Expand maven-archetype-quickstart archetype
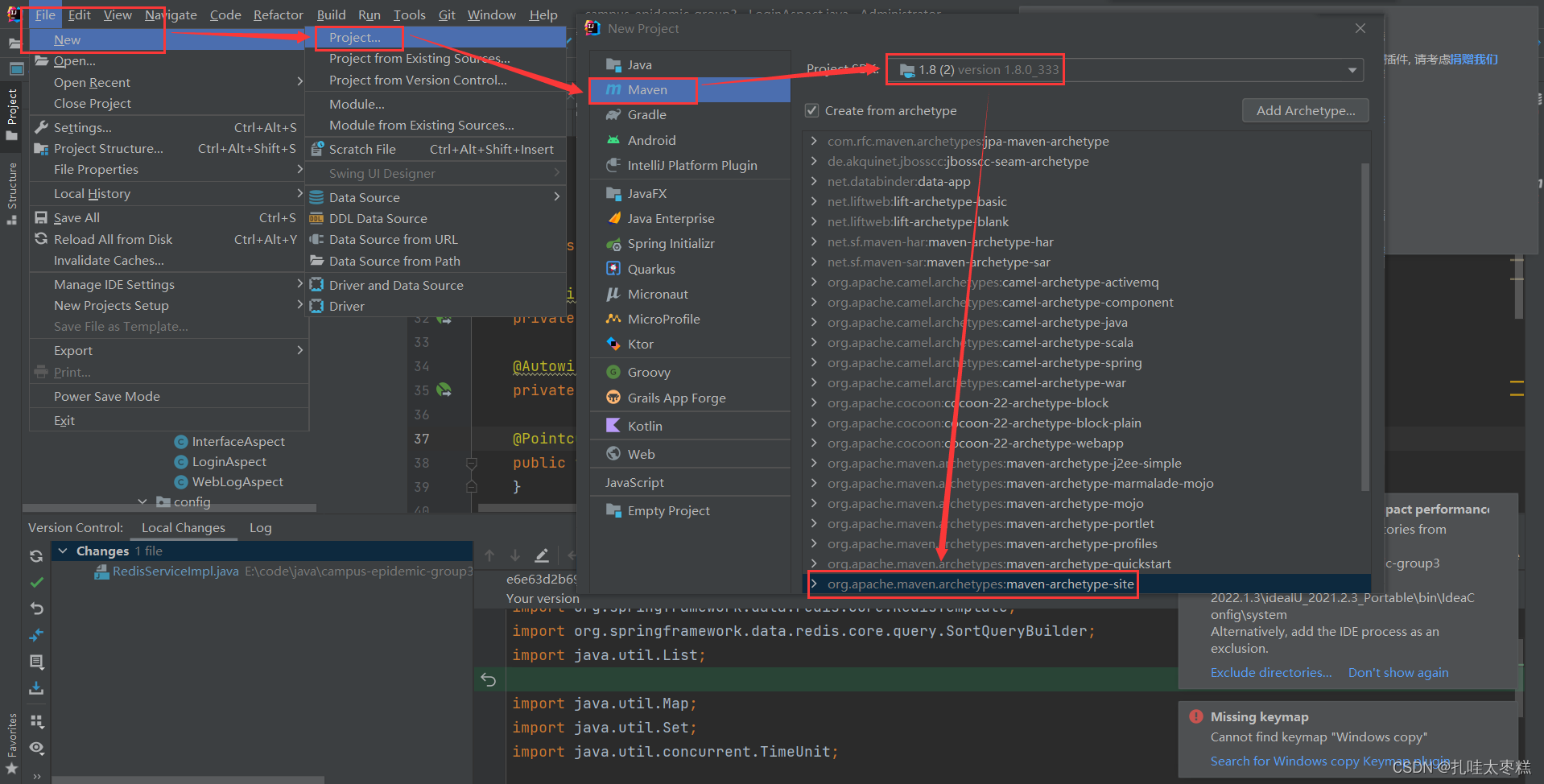 (x=814, y=563)
